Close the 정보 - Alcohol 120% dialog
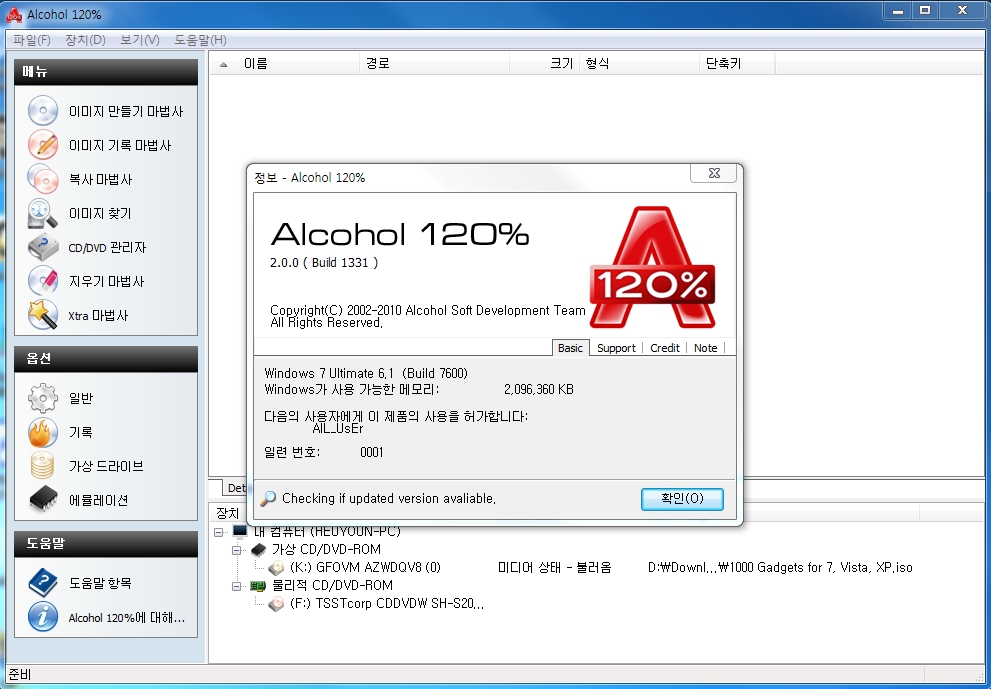 click(x=714, y=173)
